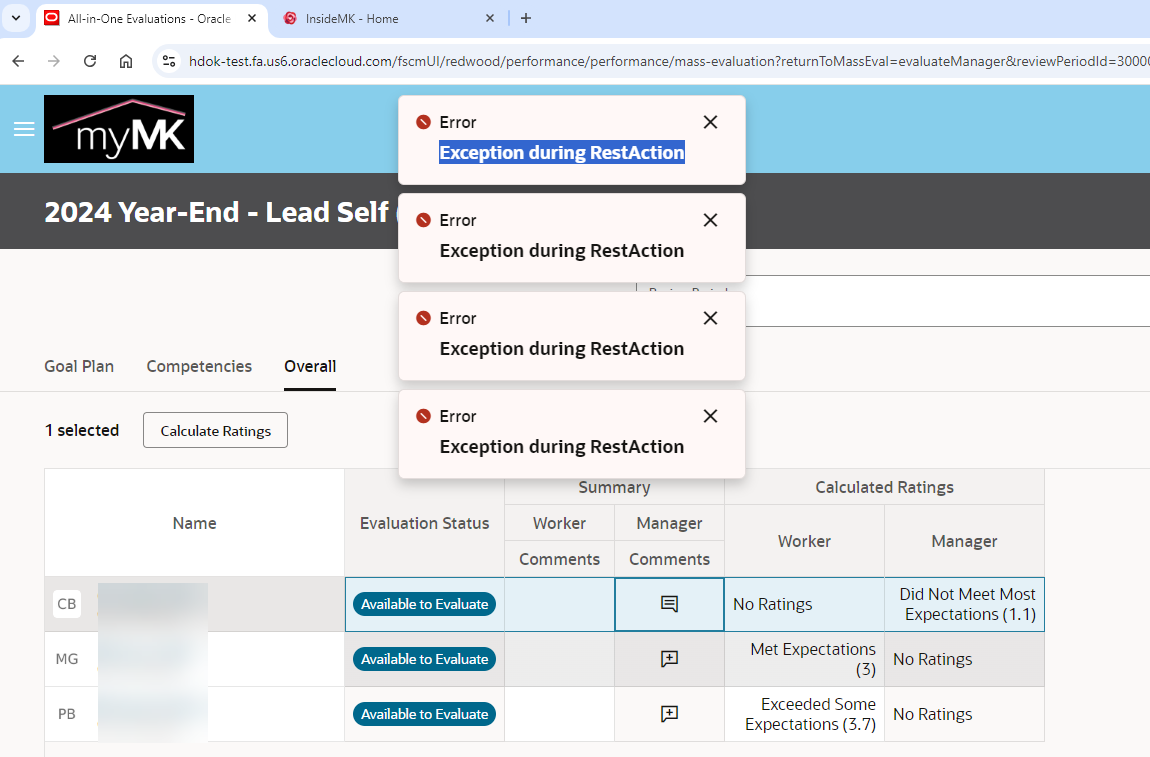Click the browser address bar URL
This screenshot has height=757, width=1150.
tap(667, 61)
